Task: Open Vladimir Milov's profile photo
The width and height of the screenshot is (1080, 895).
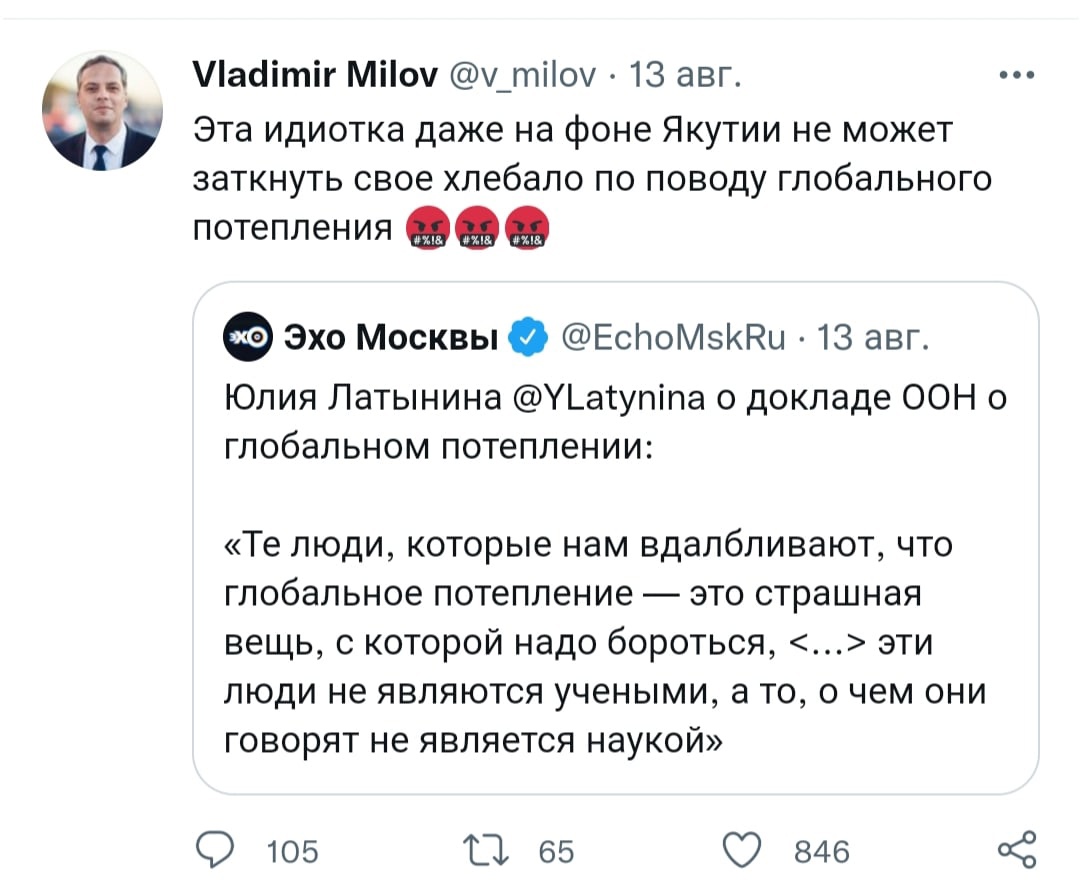Action: [x=102, y=110]
